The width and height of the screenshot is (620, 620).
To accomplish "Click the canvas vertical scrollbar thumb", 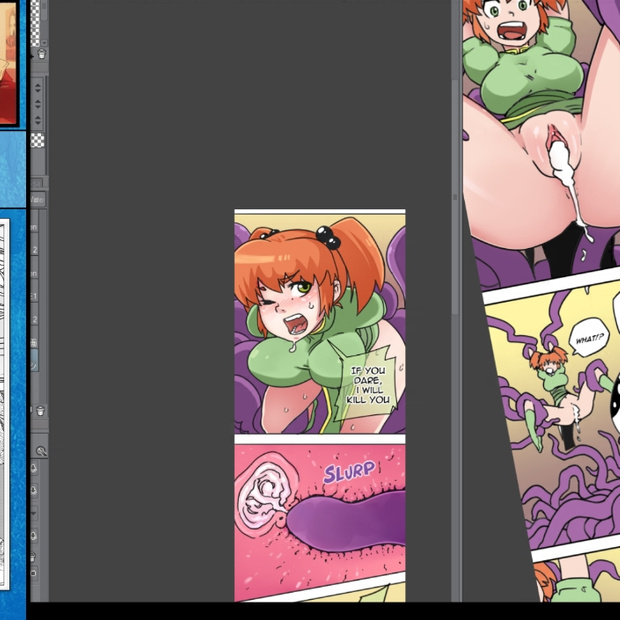I will click(x=455, y=198).
